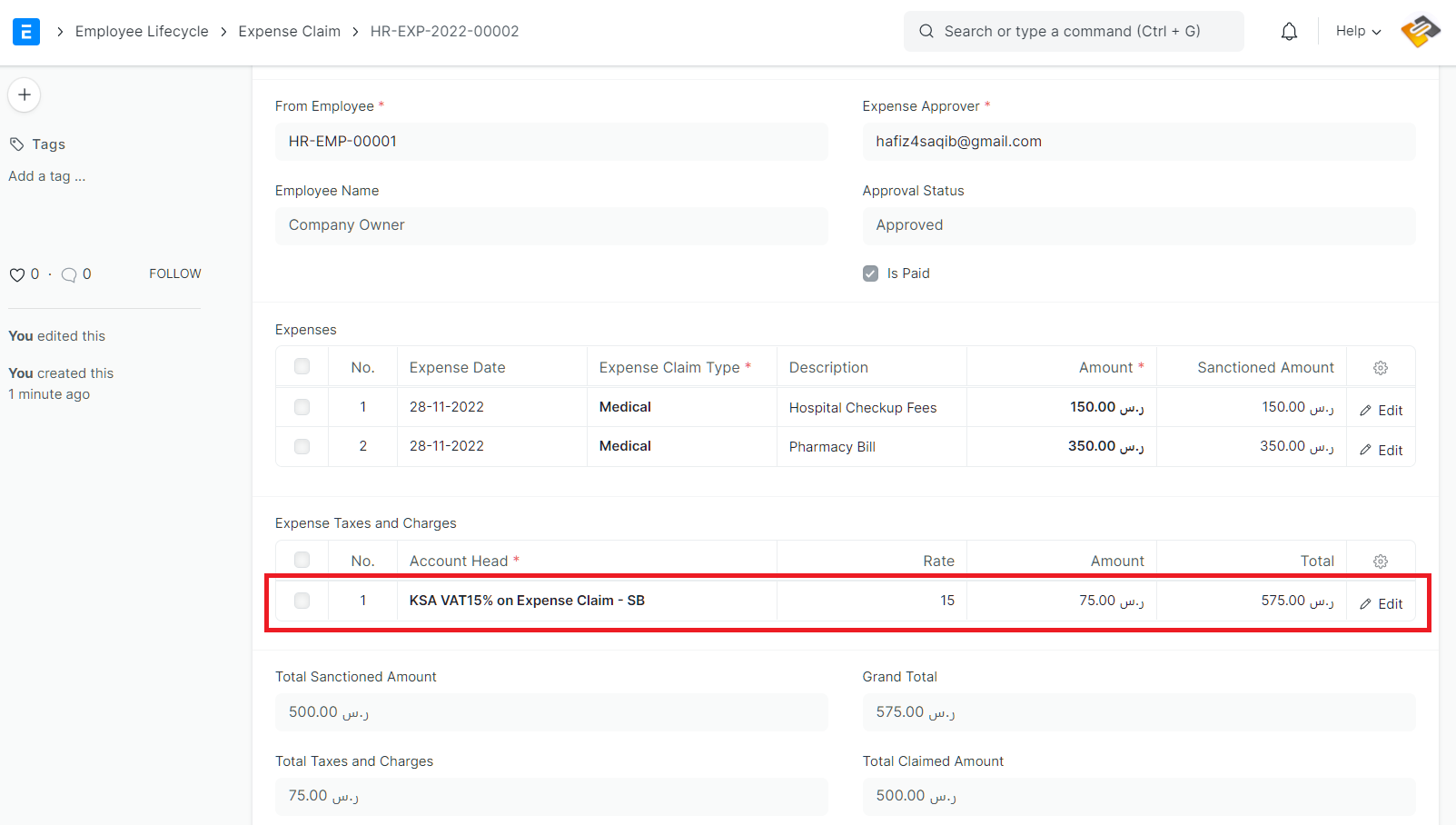Click the 350.00 amount cell in row 2
This screenshot has height=825, width=1456.
coord(1062,446)
